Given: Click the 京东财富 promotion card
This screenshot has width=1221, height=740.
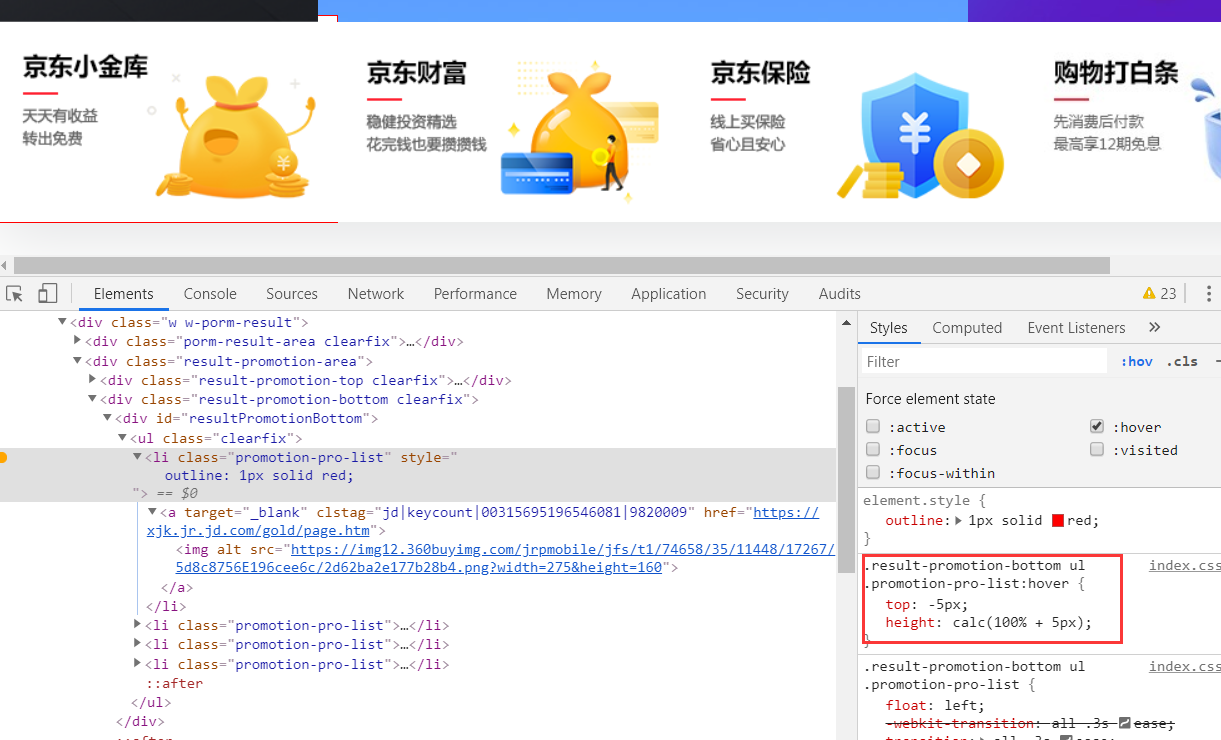Looking at the screenshot, I should click(x=512, y=122).
